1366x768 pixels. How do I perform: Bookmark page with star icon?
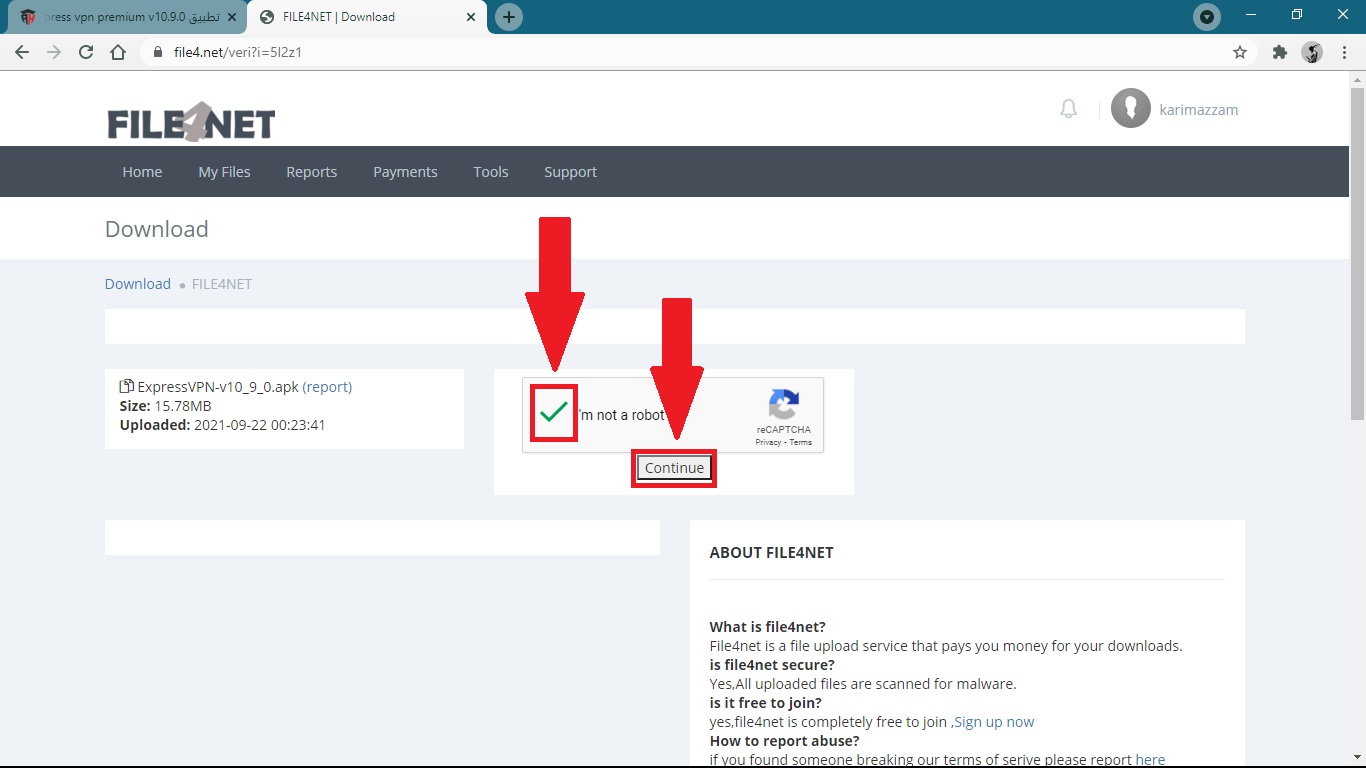[1240, 52]
